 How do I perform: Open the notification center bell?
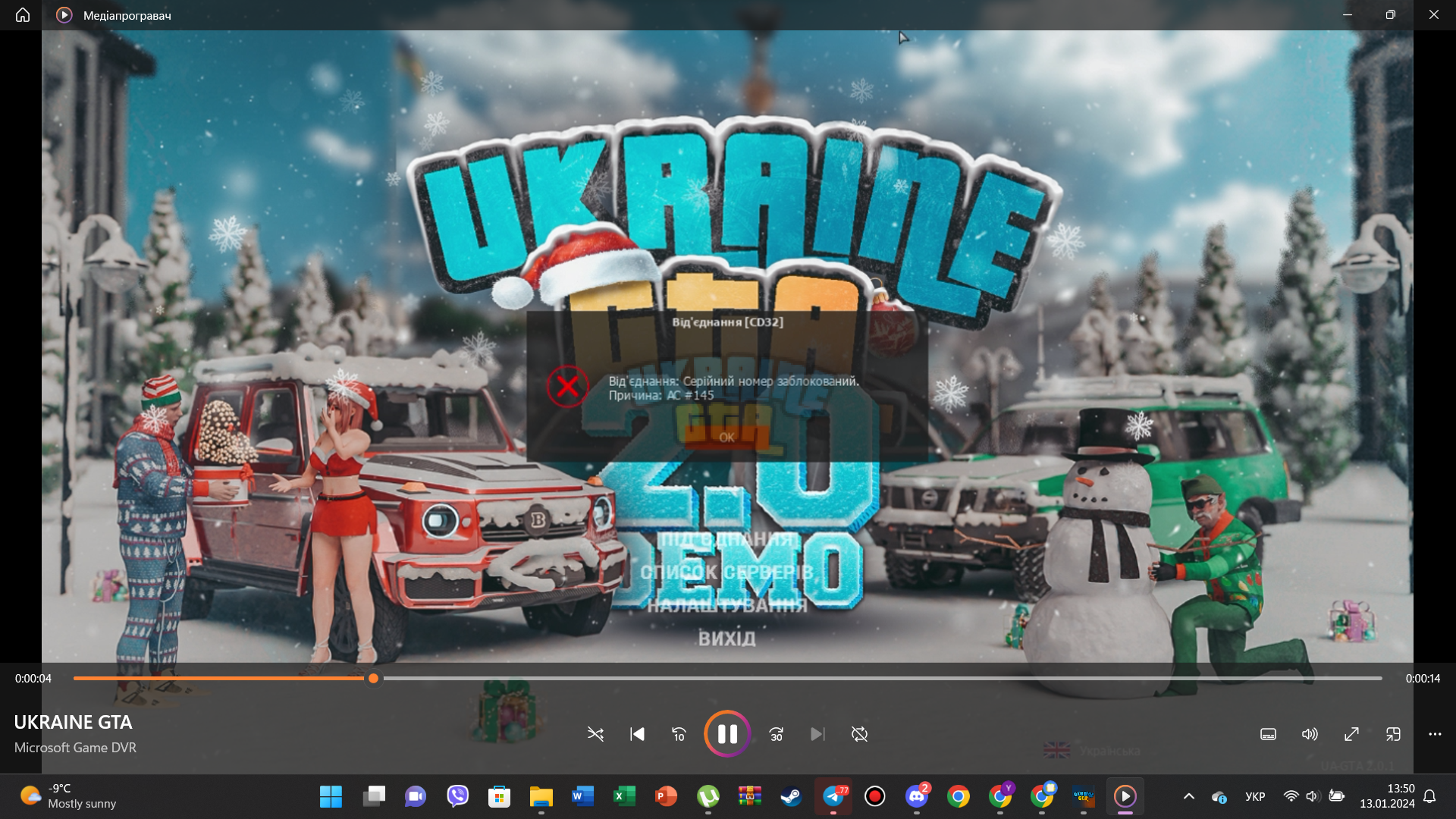pyautogui.click(x=1429, y=796)
